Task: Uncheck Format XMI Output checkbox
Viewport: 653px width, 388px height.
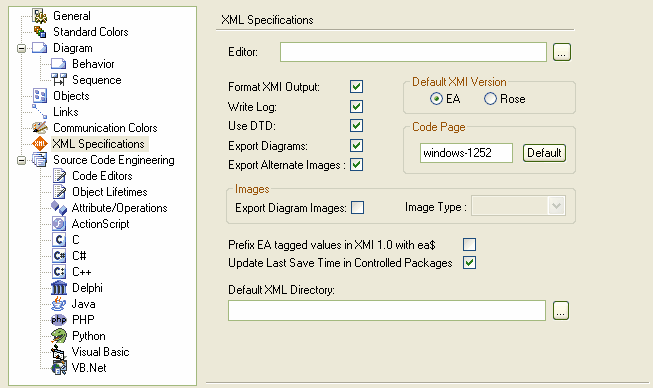Action: [356, 87]
